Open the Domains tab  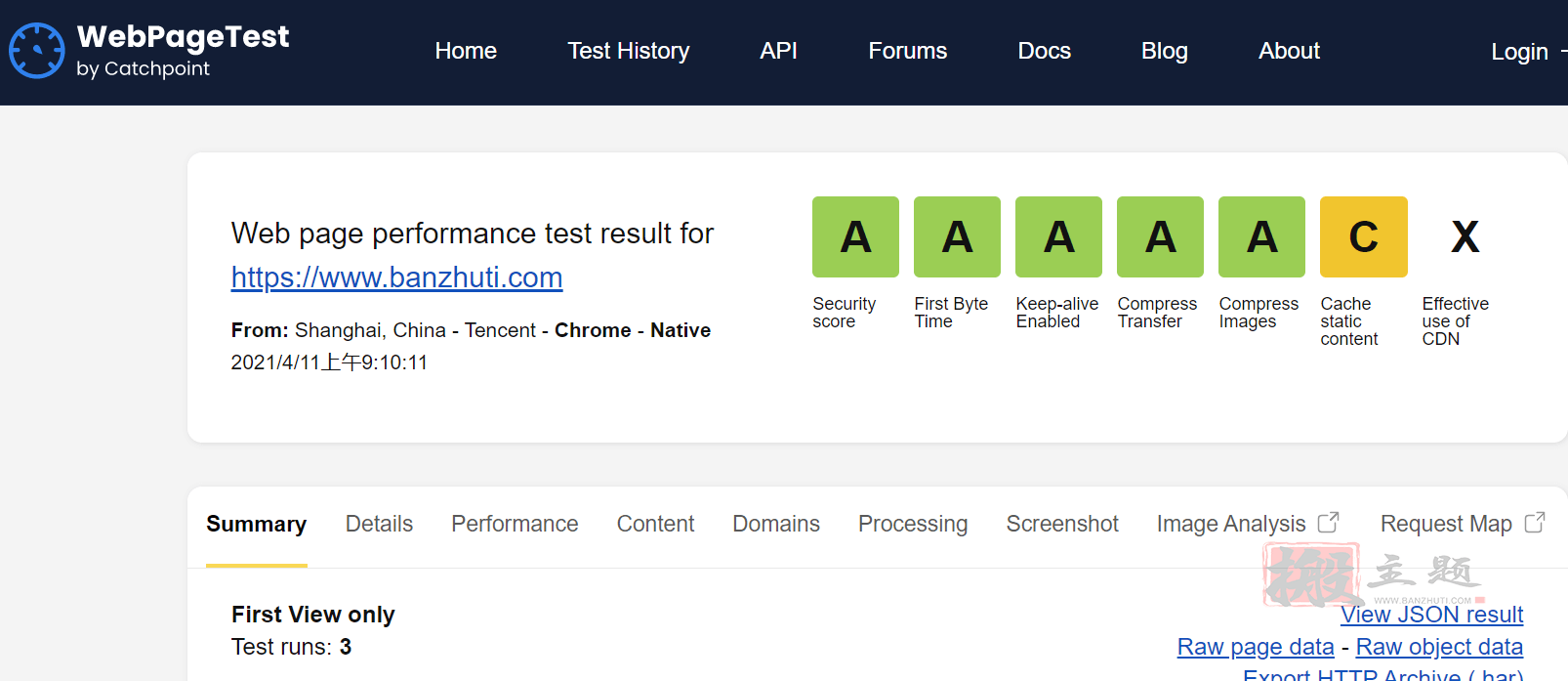(776, 524)
